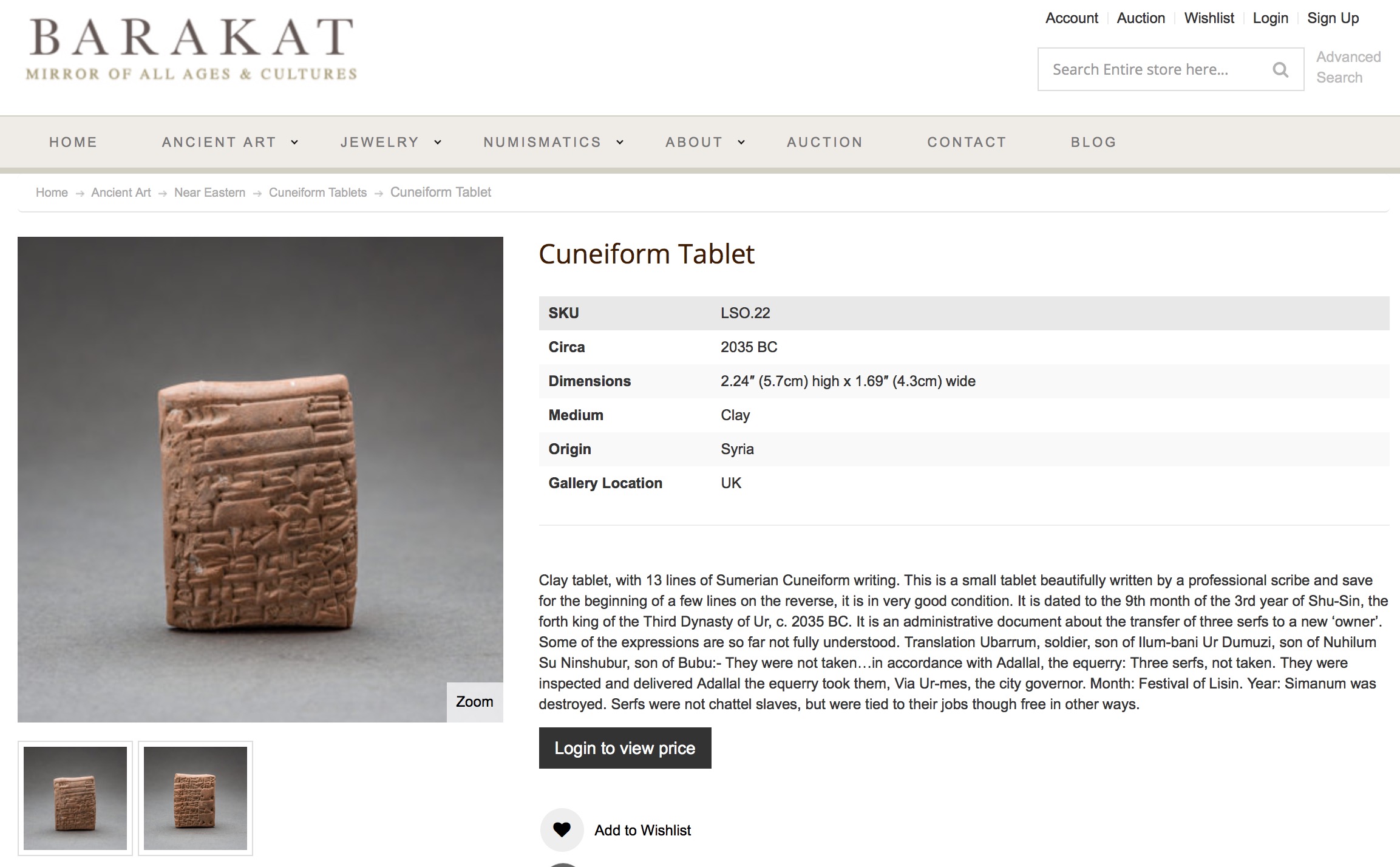Open the Contact menu item
1400x867 pixels.
coord(967,142)
